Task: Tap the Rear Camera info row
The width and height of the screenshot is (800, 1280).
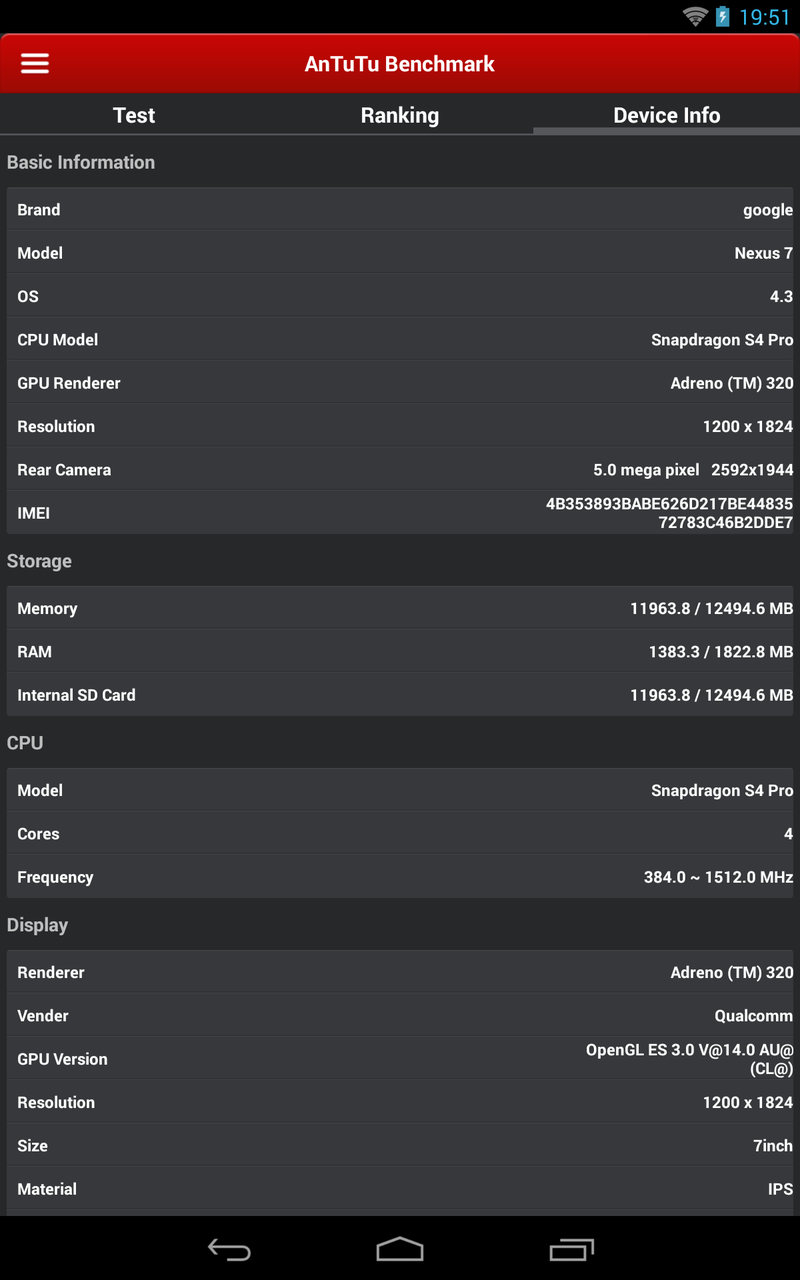Action: pos(400,470)
